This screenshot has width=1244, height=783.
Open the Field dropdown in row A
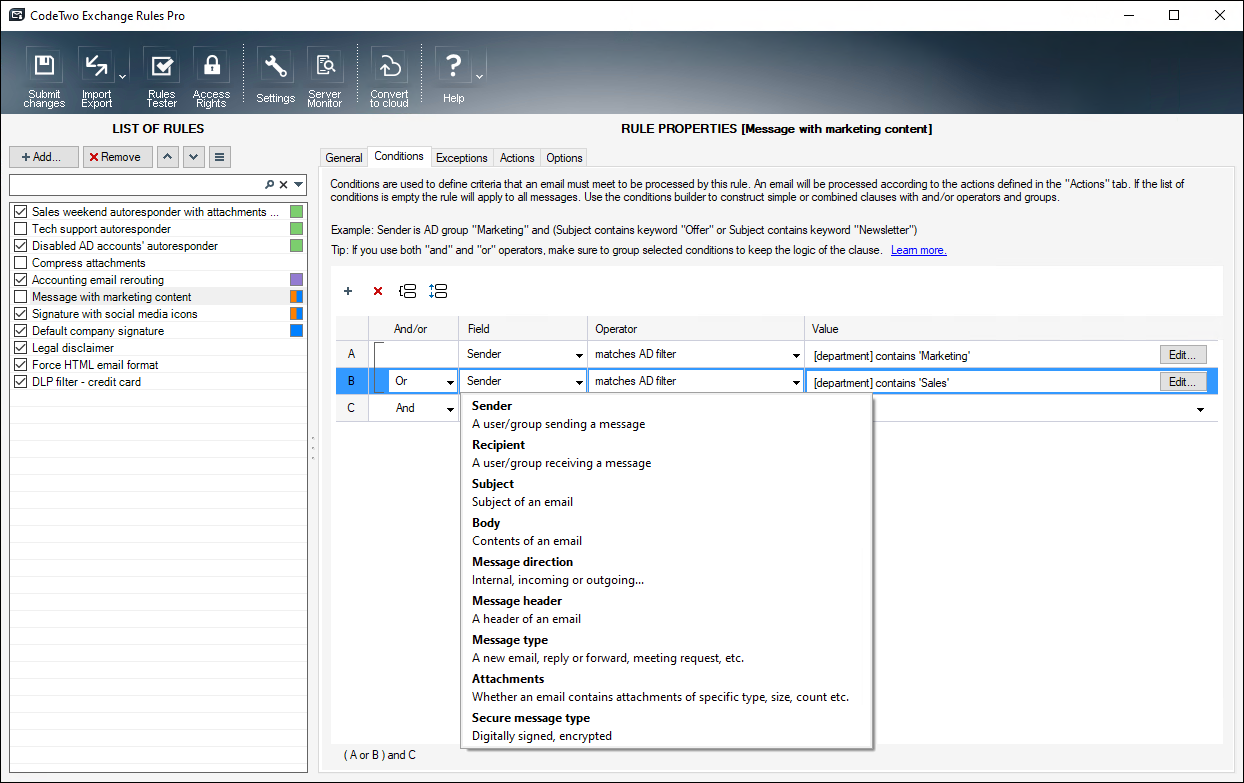(x=579, y=355)
